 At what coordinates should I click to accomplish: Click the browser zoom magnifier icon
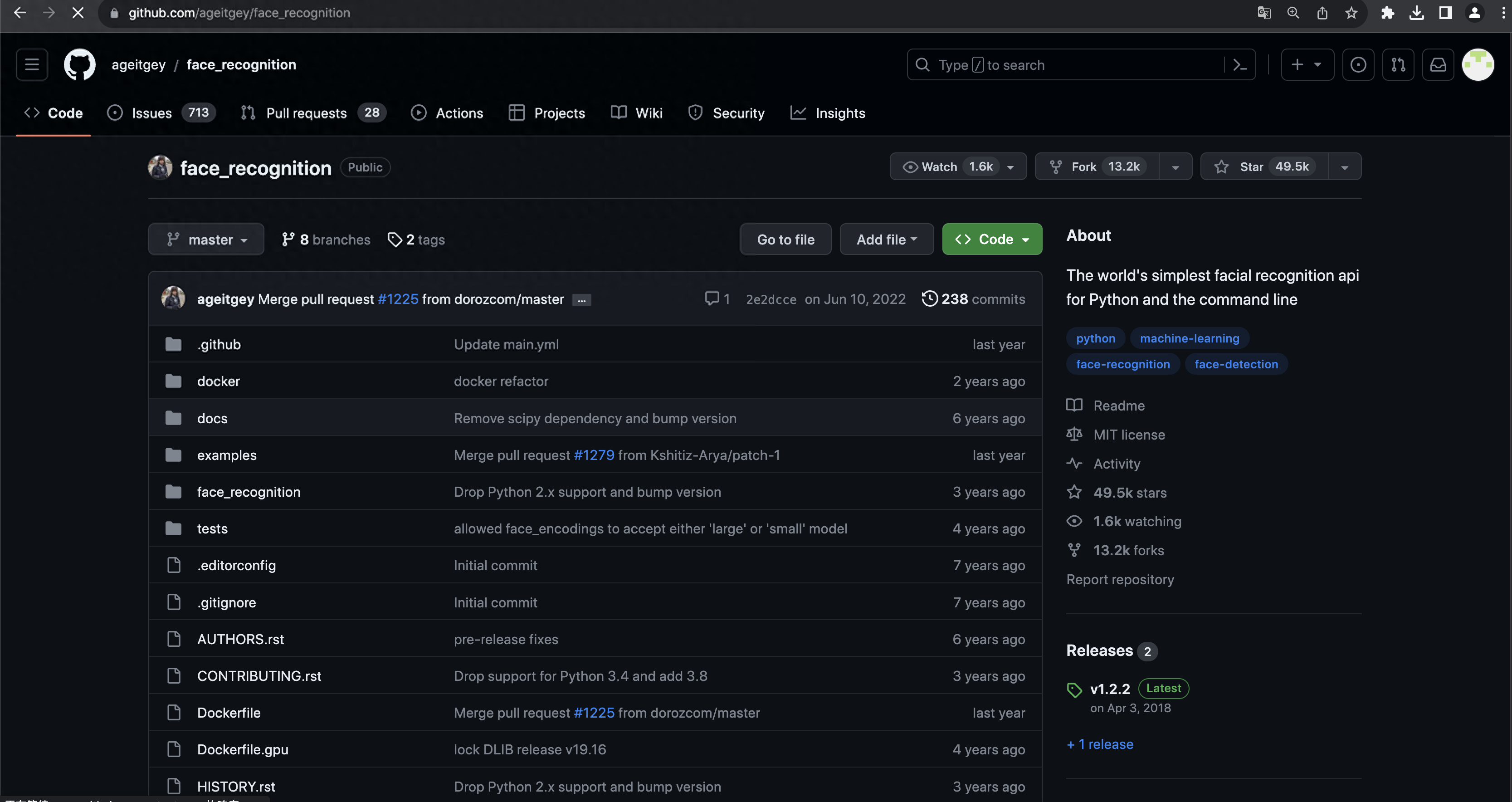(x=1293, y=13)
